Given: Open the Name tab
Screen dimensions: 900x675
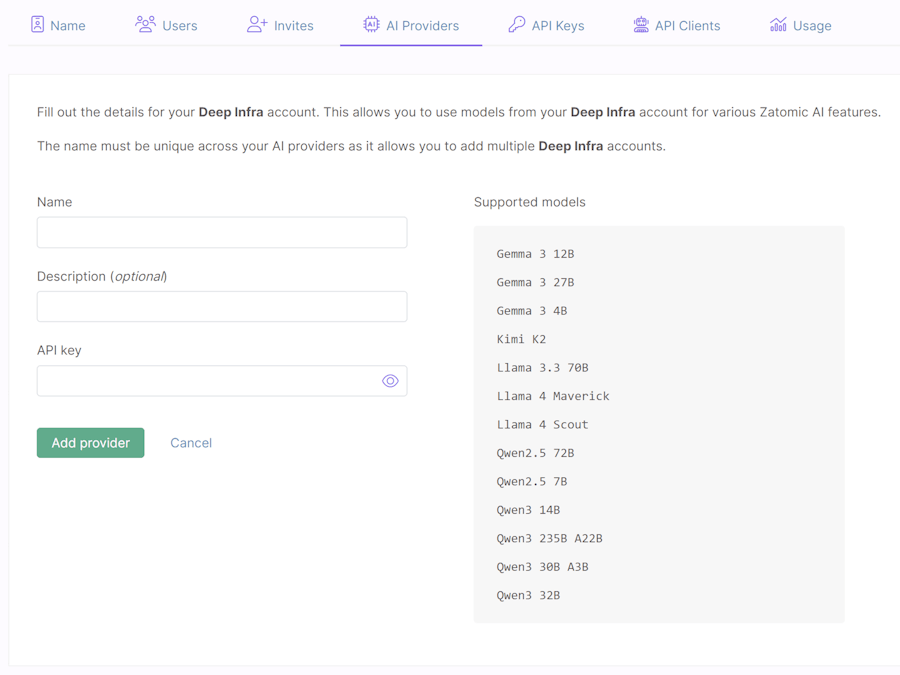Looking at the screenshot, I should pyautogui.click(x=58, y=25).
